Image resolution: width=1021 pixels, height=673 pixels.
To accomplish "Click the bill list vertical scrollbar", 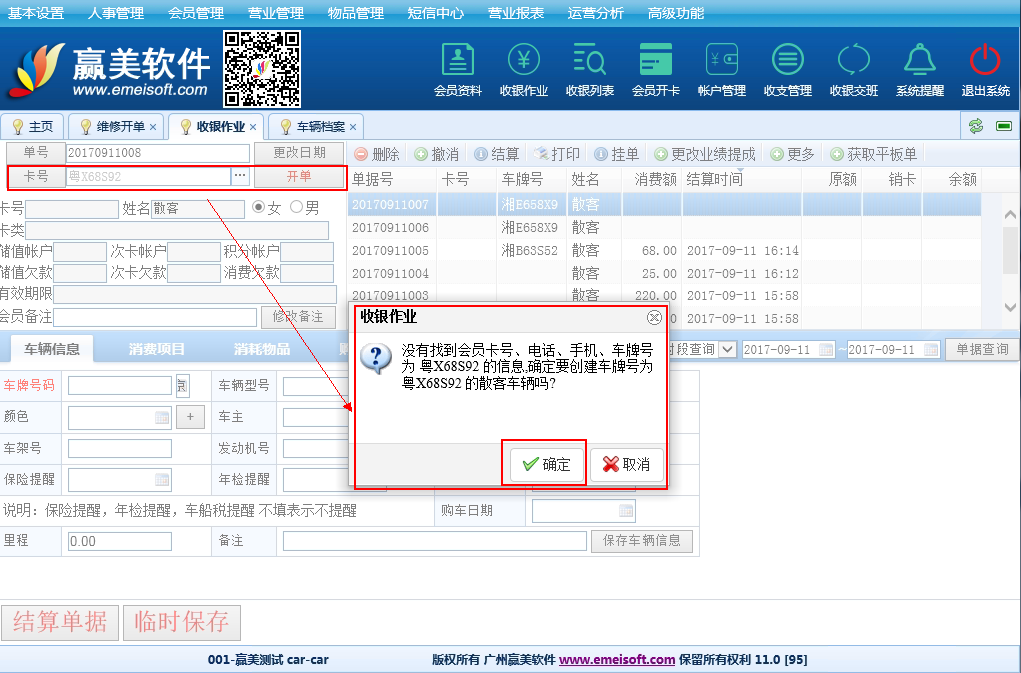I will click(x=1011, y=240).
